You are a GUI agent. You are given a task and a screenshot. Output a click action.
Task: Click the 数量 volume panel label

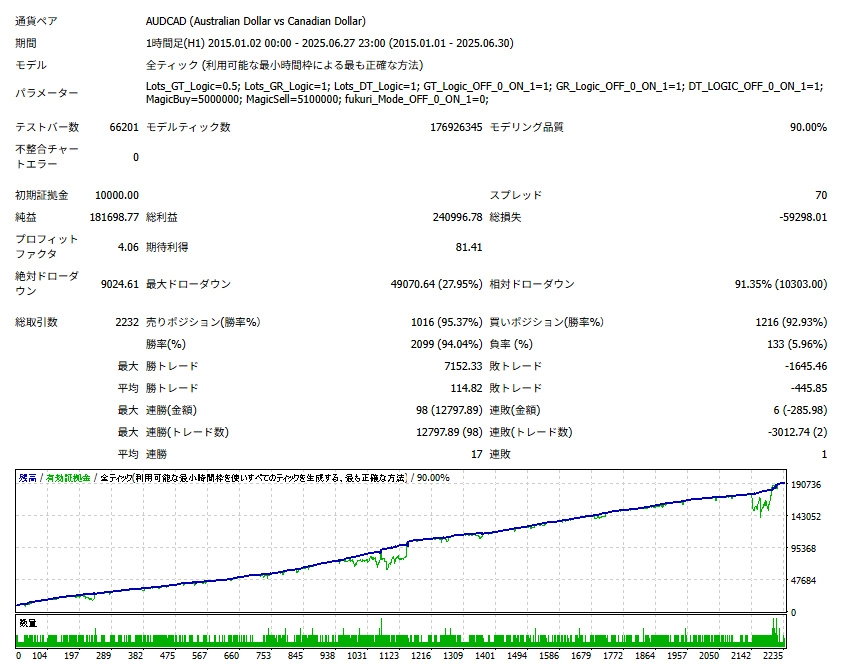pyautogui.click(x=28, y=623)
